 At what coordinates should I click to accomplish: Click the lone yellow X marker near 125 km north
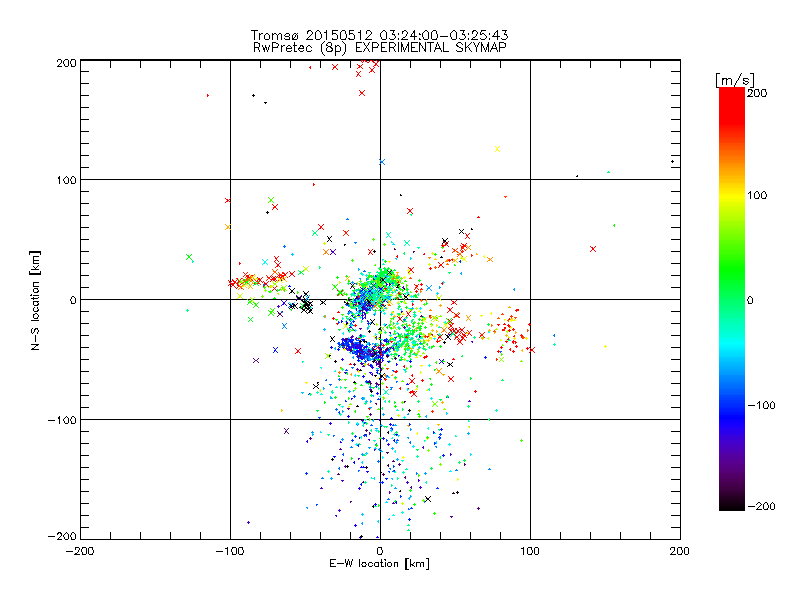(497, 149)
